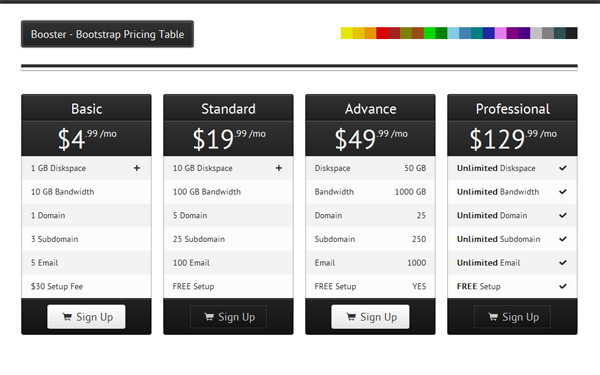
Task: Click the Advance Subdomain 250 value
Action: [x=419, y=239]
